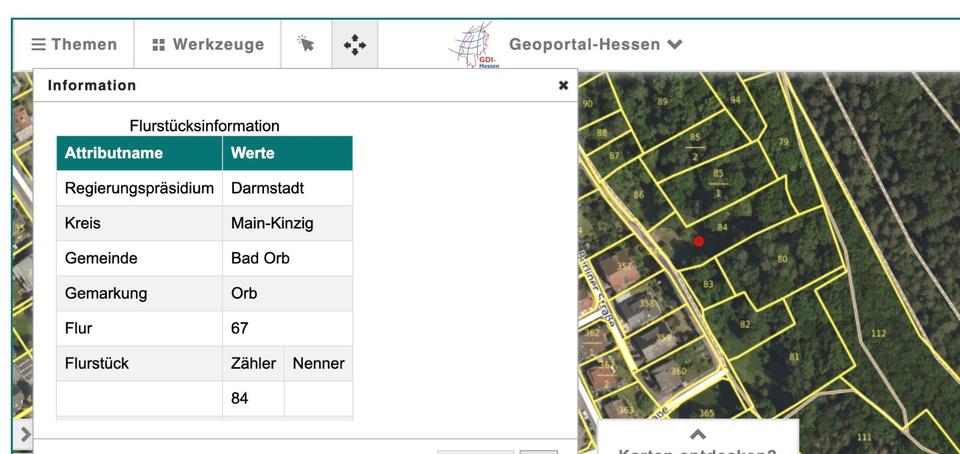Screen dimensions: 960x454
Task: Expand the collapsed left sidebar arrow
Action: 25,434
